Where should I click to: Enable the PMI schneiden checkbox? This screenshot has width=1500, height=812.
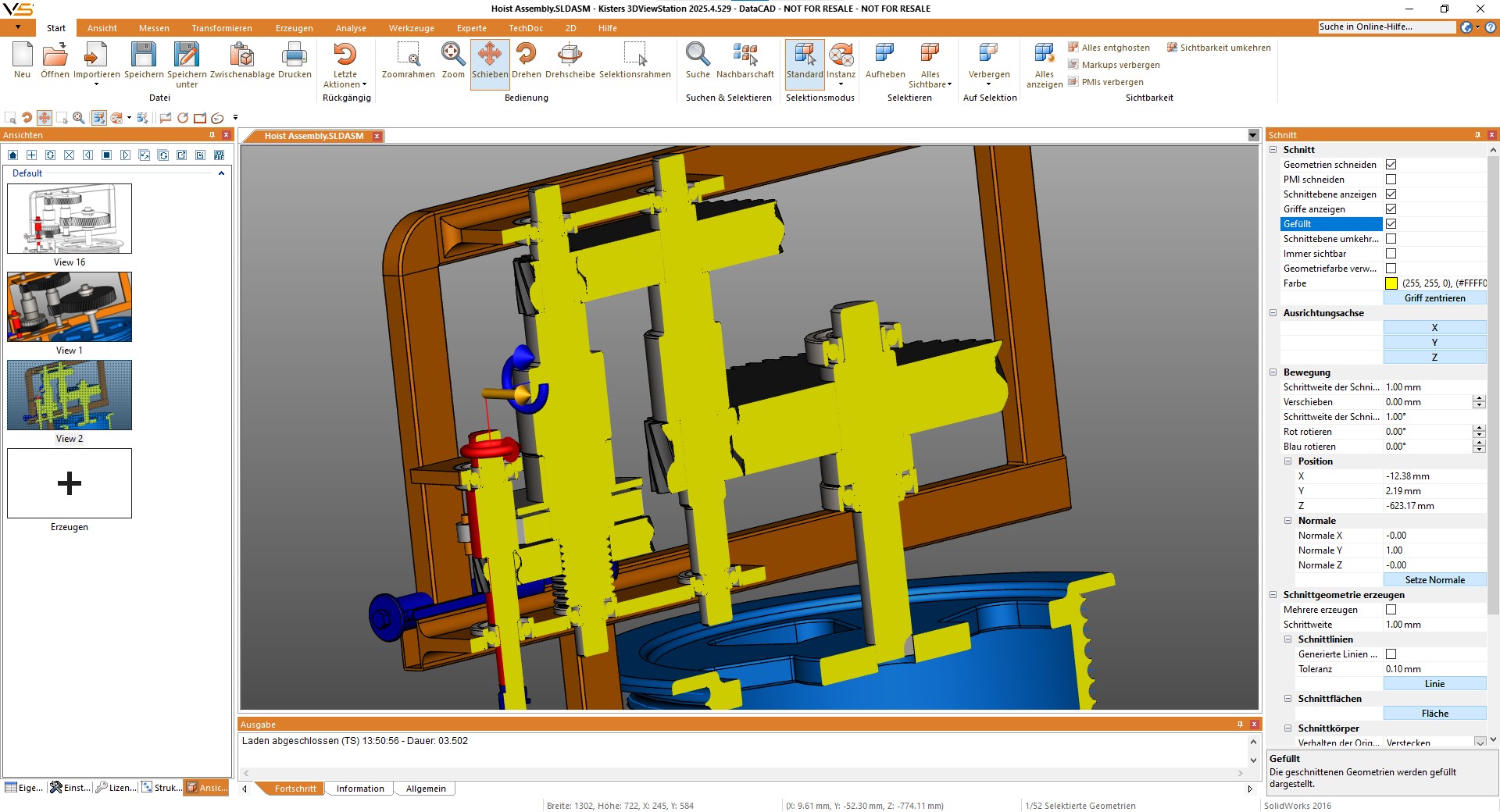click(x=1391, y=180)
